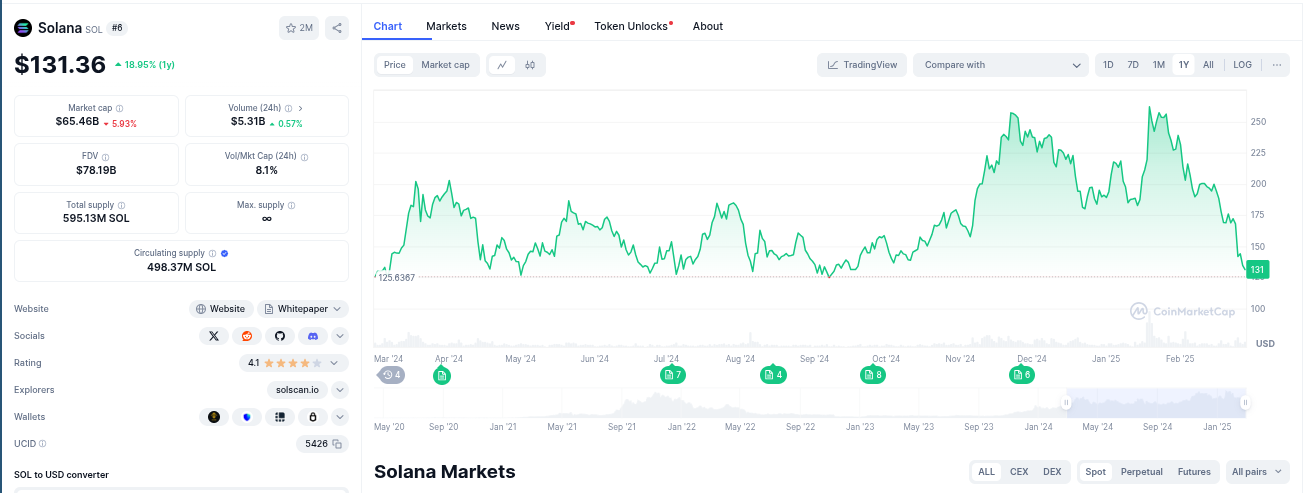
Task: Filter markets by DEX
Action: pyautogui.click(x=1052, y=472)
